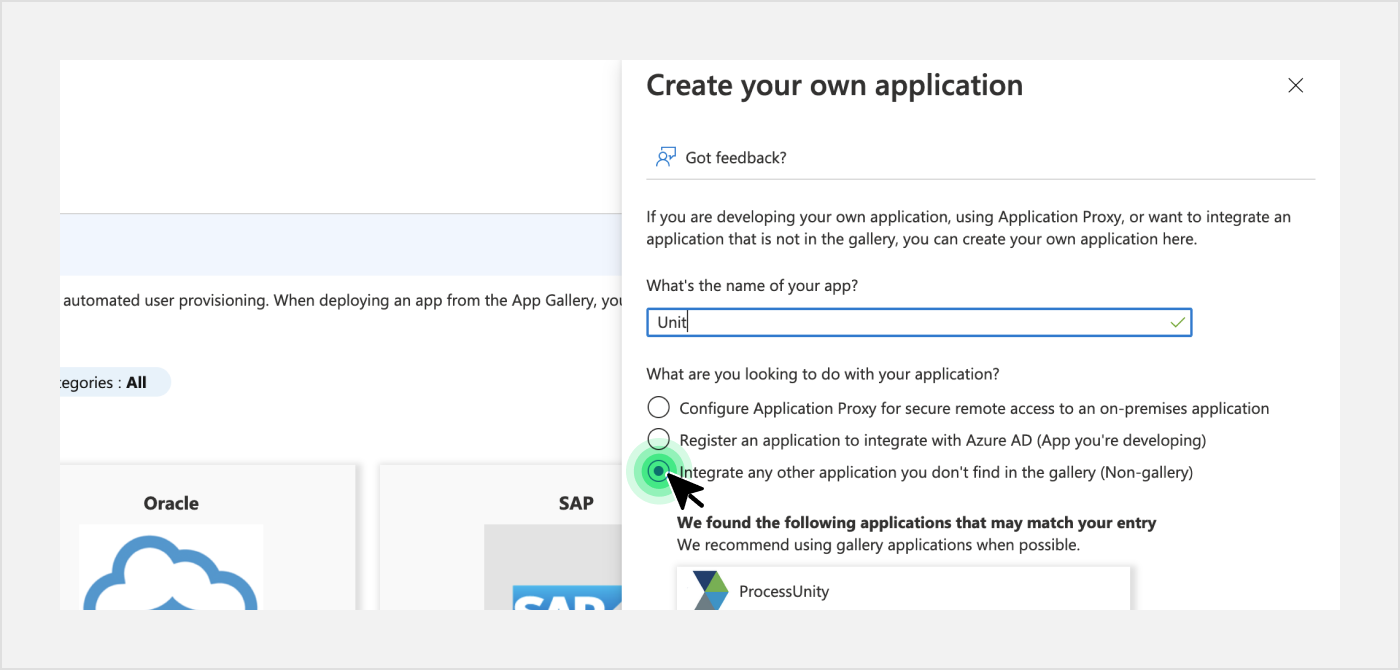Select the Configure Application Proxy radio button

[x=658, y=408]
